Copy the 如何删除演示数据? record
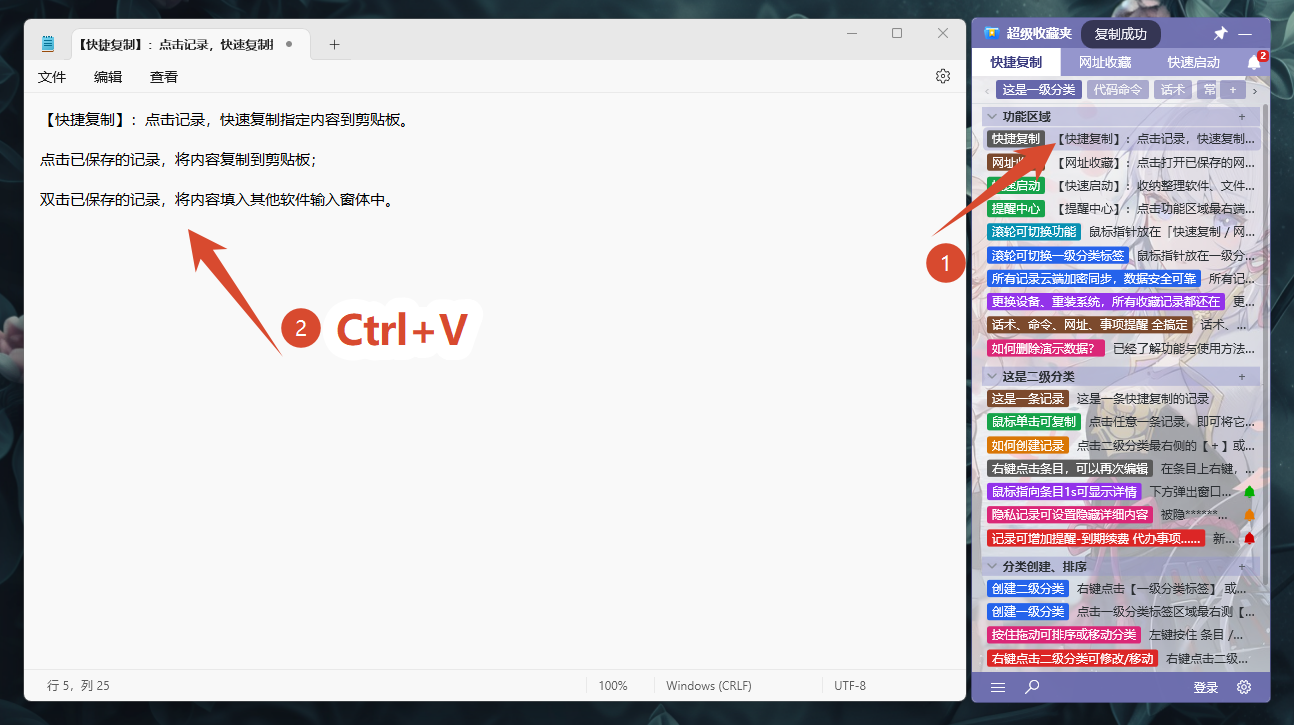The width and height of the screenshot is (1294, 725). (1121, 348)
